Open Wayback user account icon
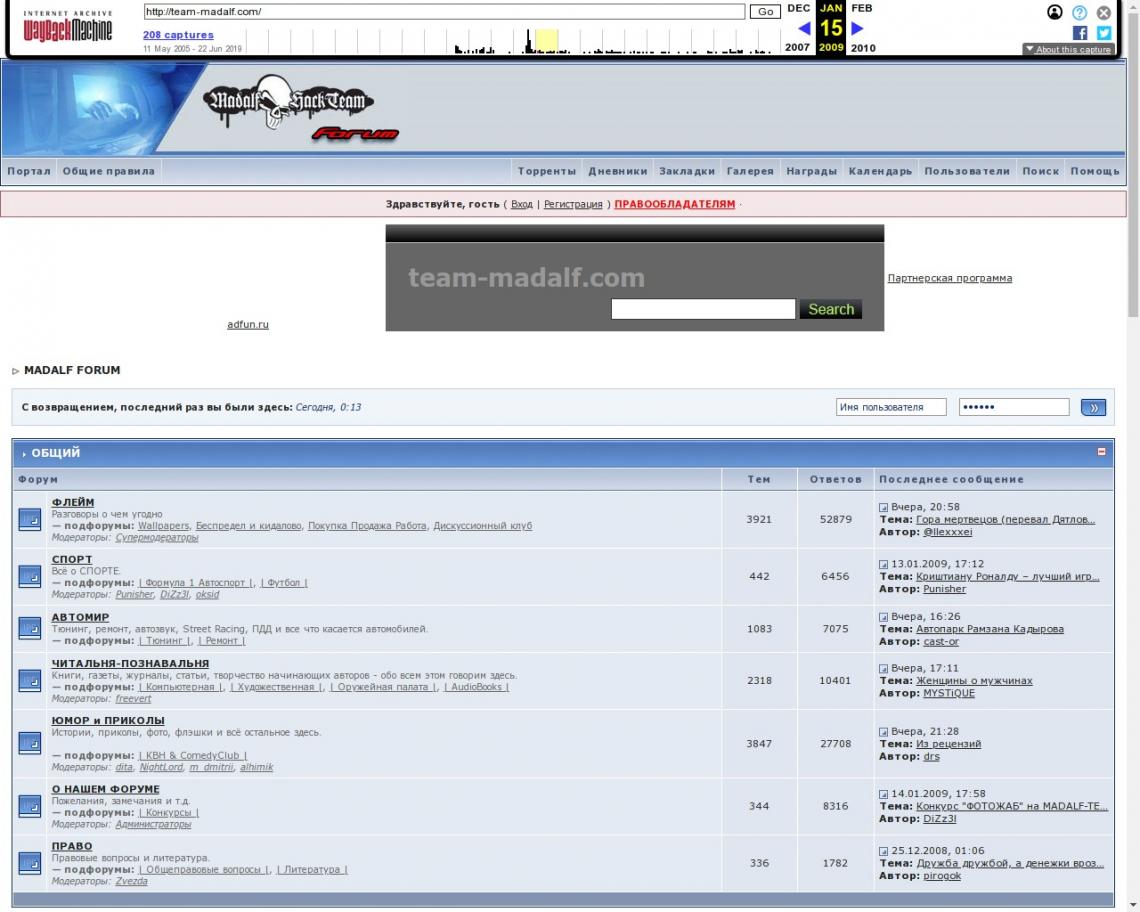1140x912 pixels. pyautogui.click(x=1054, y=12)
